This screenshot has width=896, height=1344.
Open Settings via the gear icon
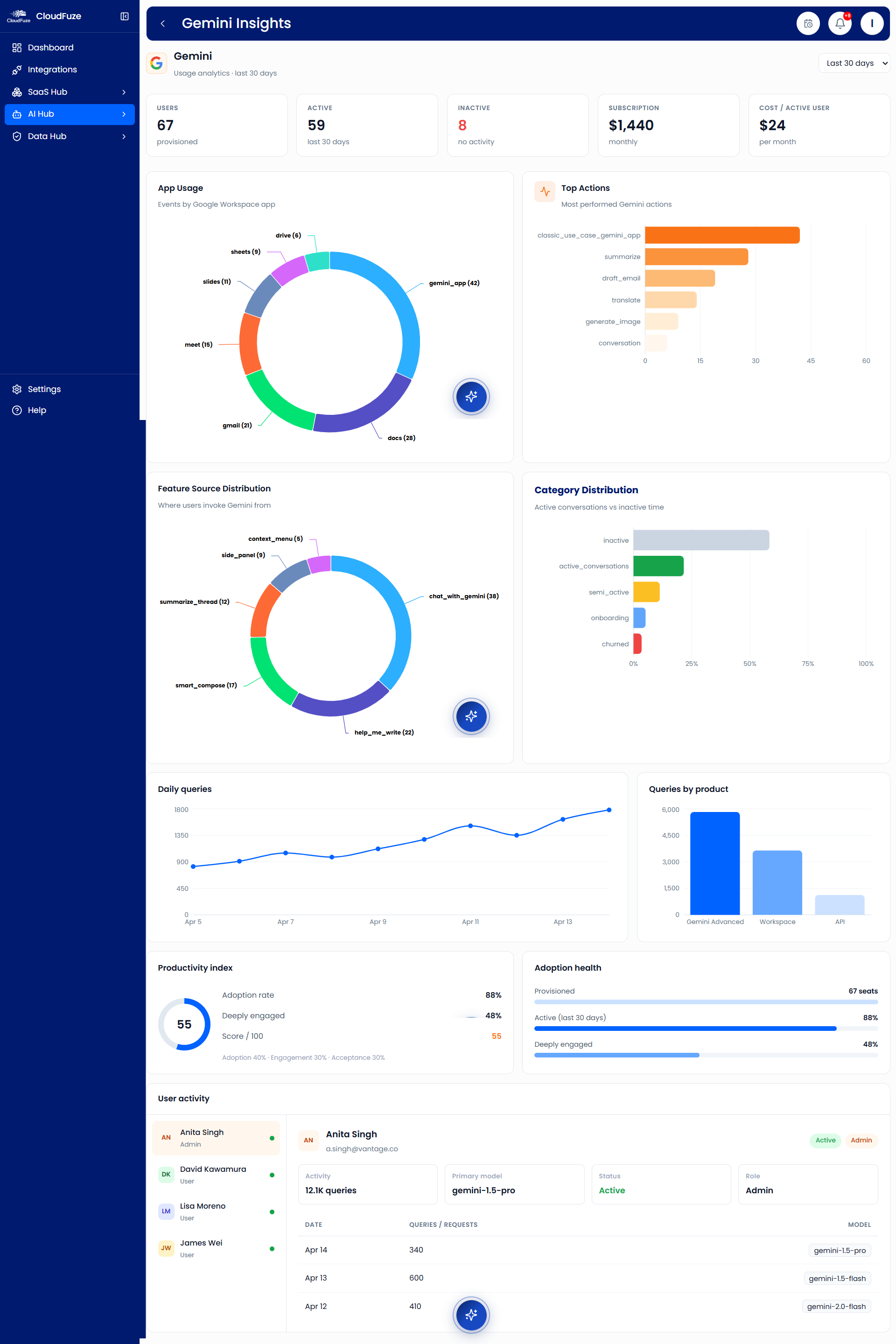17,389
